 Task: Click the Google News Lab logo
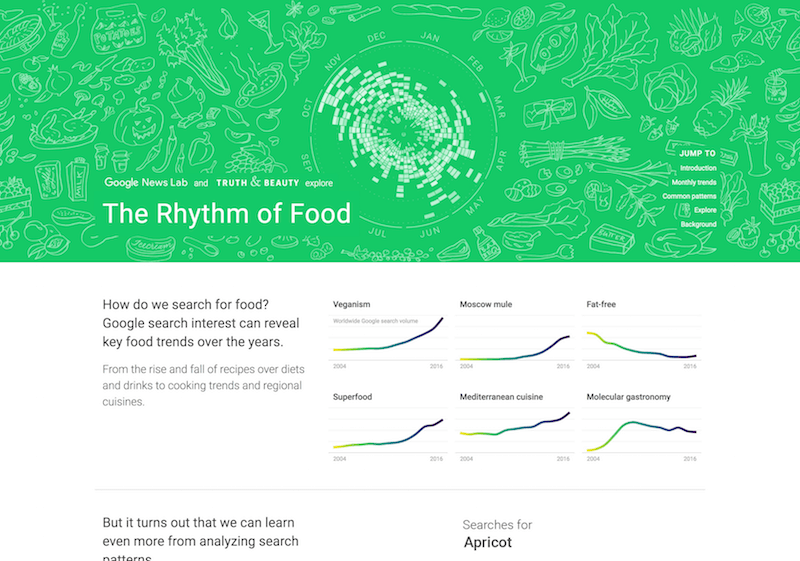146,184
